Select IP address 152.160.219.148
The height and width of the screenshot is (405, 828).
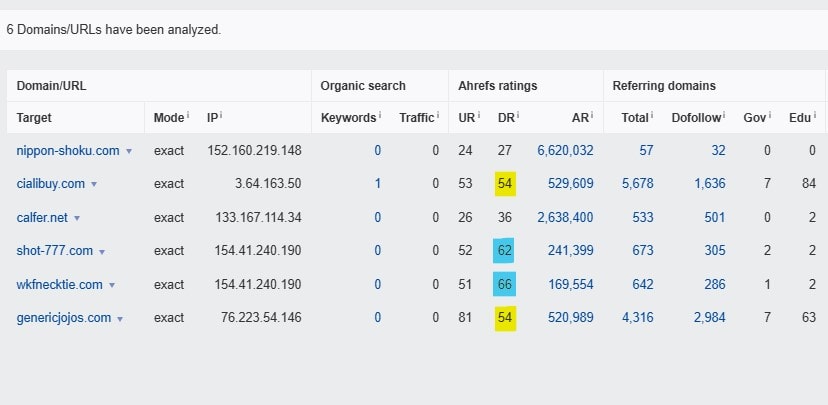[x=255, y=150]
